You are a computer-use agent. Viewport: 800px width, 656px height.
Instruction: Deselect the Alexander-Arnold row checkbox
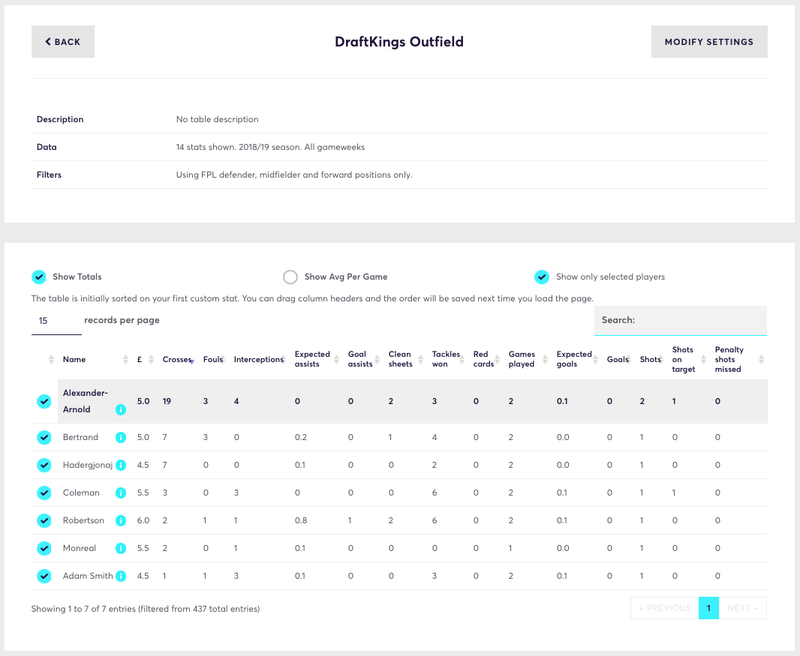[44, 401]
